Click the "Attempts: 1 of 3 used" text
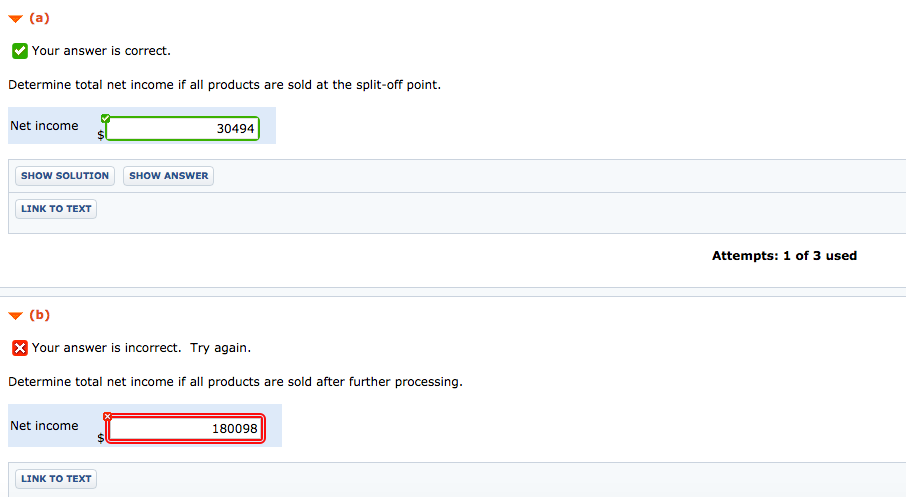906x497 pixels. coord(784,255)
